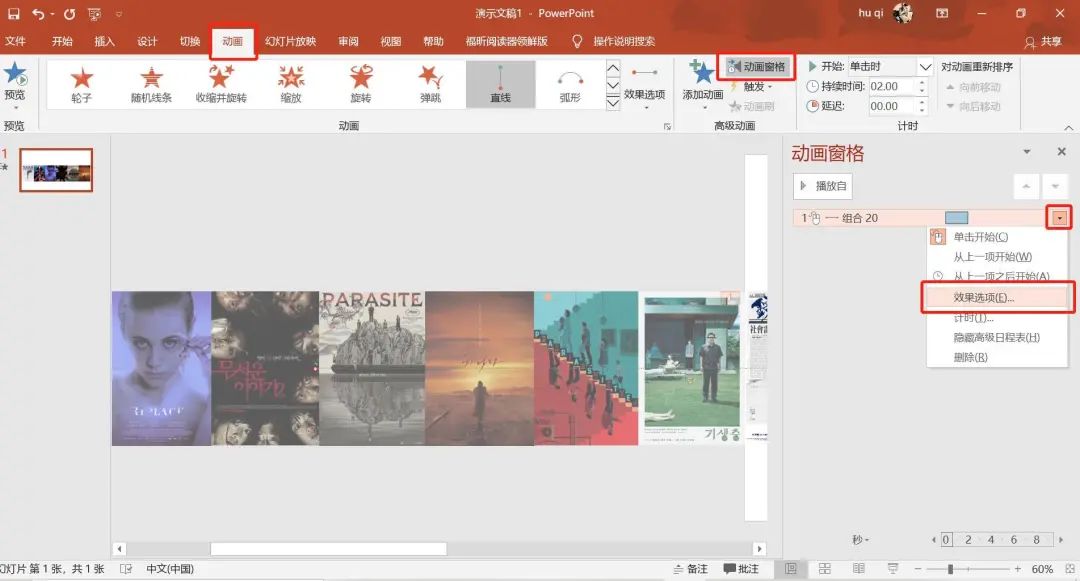Toggle the 动画窗格 animation pane button

click(x=756, y=67)
